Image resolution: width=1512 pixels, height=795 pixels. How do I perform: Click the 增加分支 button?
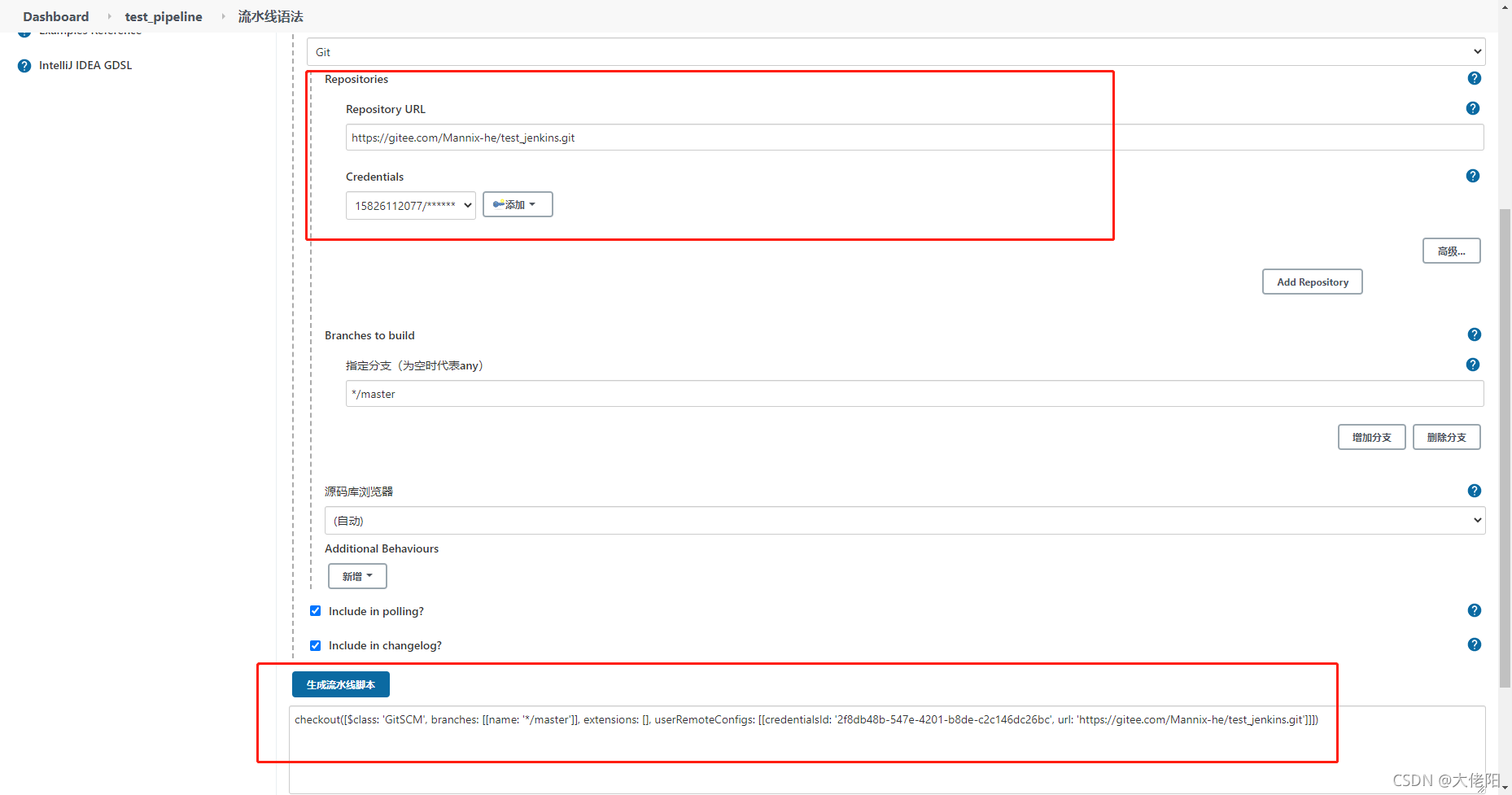[x=1372, y=437]
